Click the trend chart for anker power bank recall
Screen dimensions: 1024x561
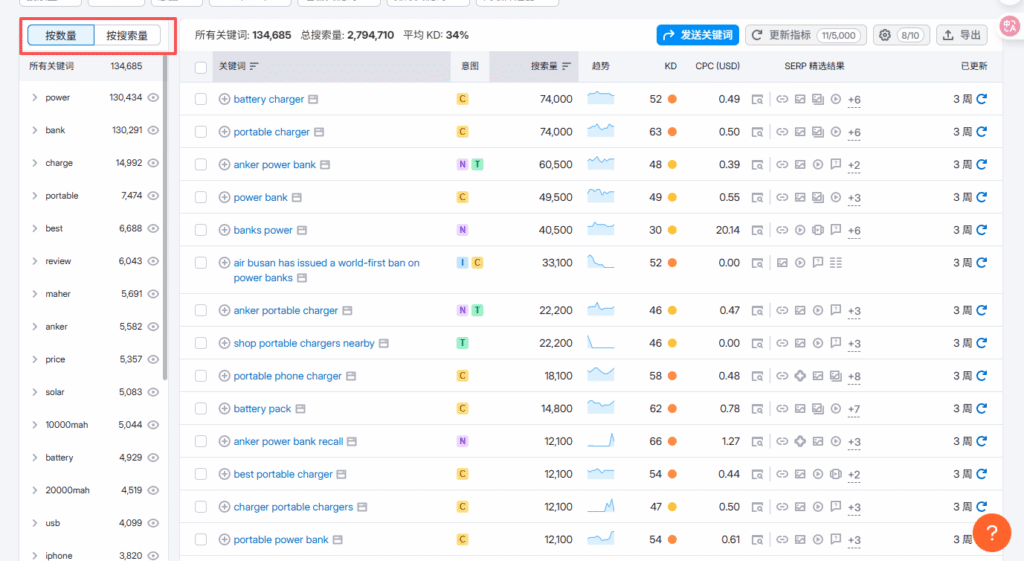[x=600, y=441]
